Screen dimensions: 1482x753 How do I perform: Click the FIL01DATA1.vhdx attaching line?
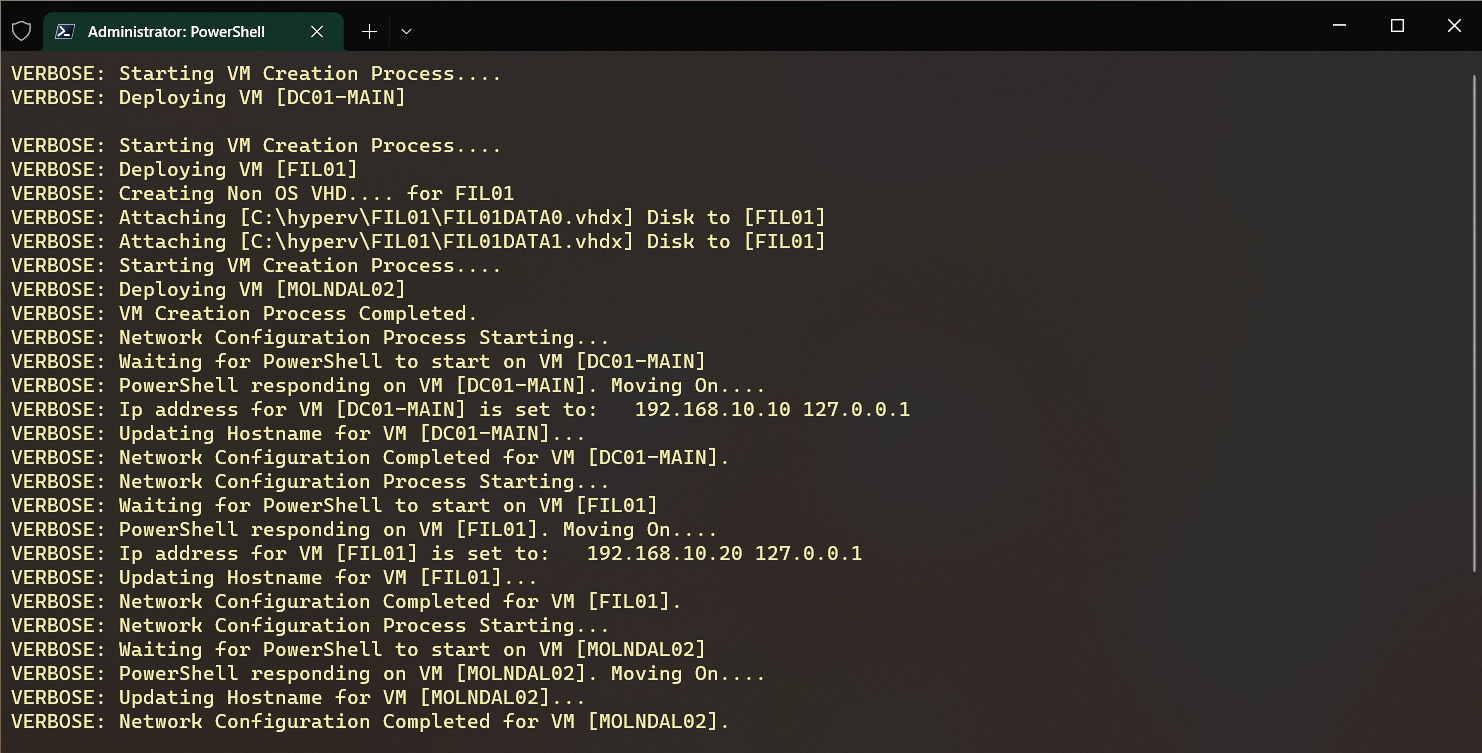pyautogui.click(x=418, y=241)
